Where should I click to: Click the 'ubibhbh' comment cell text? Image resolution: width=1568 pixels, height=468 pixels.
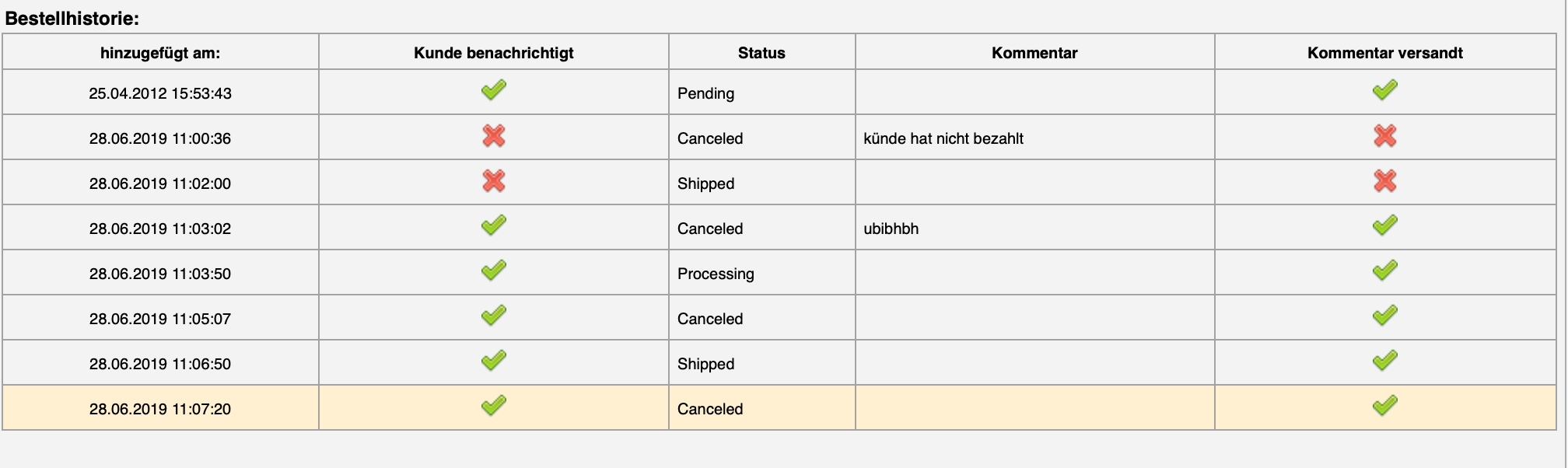click(891, 229)
